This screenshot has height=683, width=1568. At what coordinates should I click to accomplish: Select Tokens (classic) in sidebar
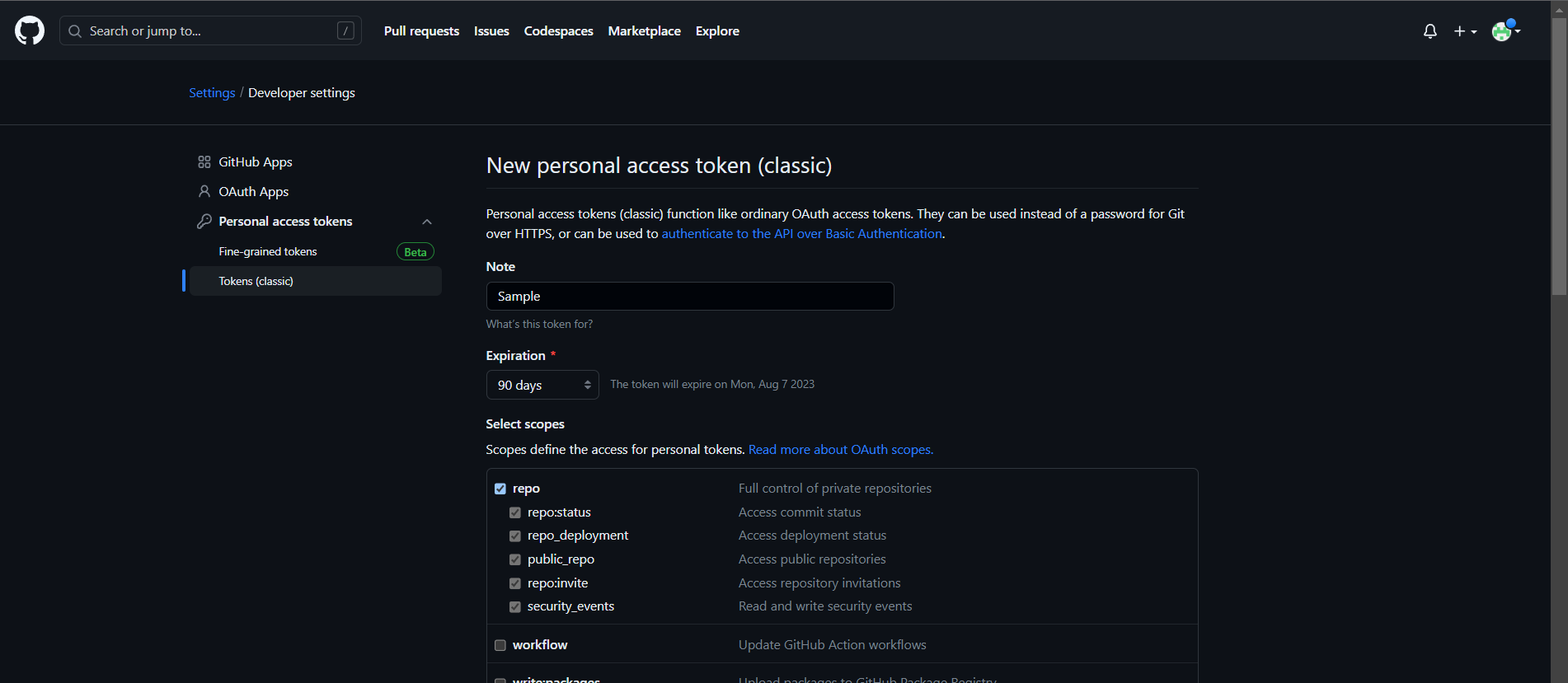coord(316,281)
